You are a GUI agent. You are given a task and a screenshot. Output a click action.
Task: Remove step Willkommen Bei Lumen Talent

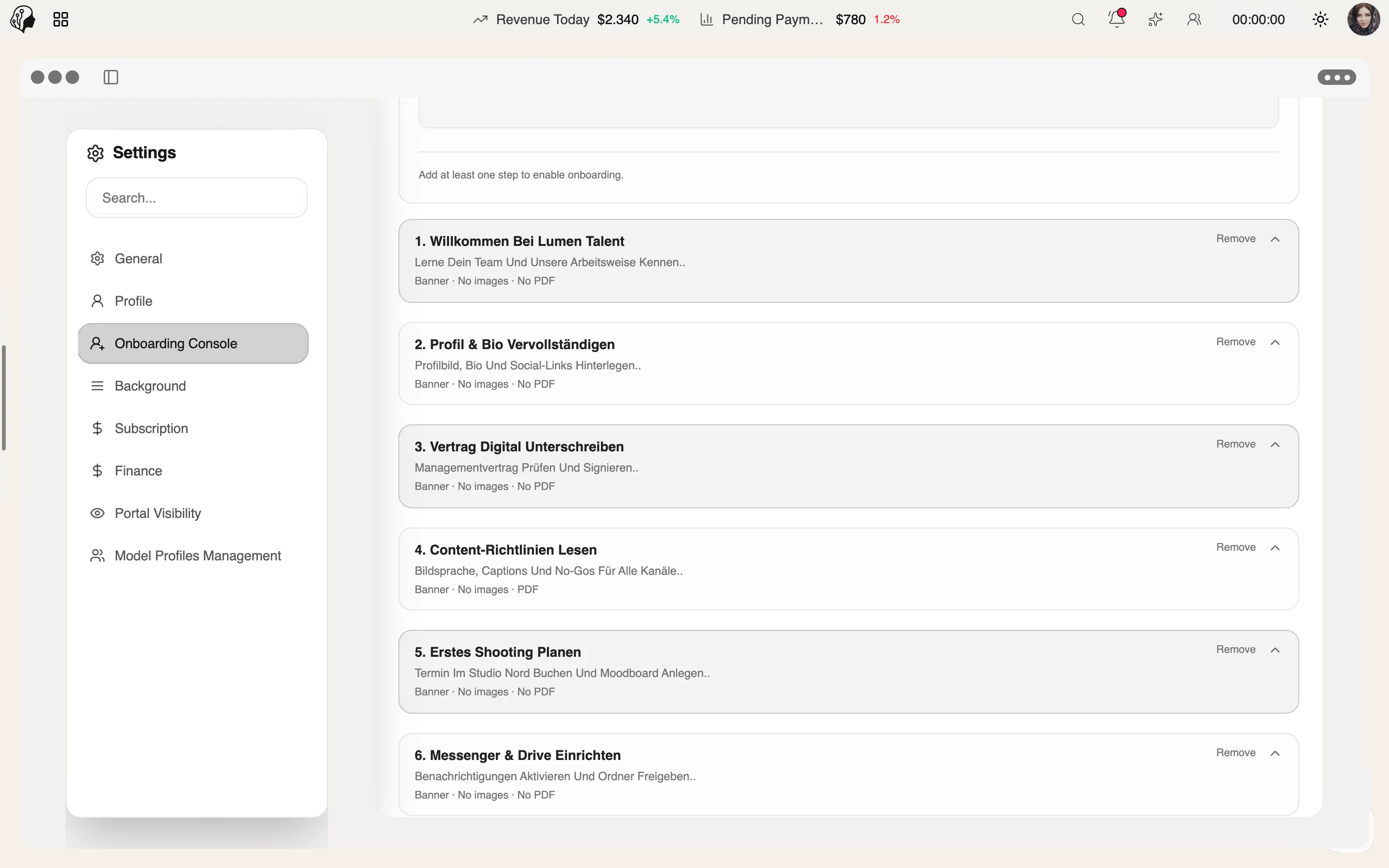1235,238
